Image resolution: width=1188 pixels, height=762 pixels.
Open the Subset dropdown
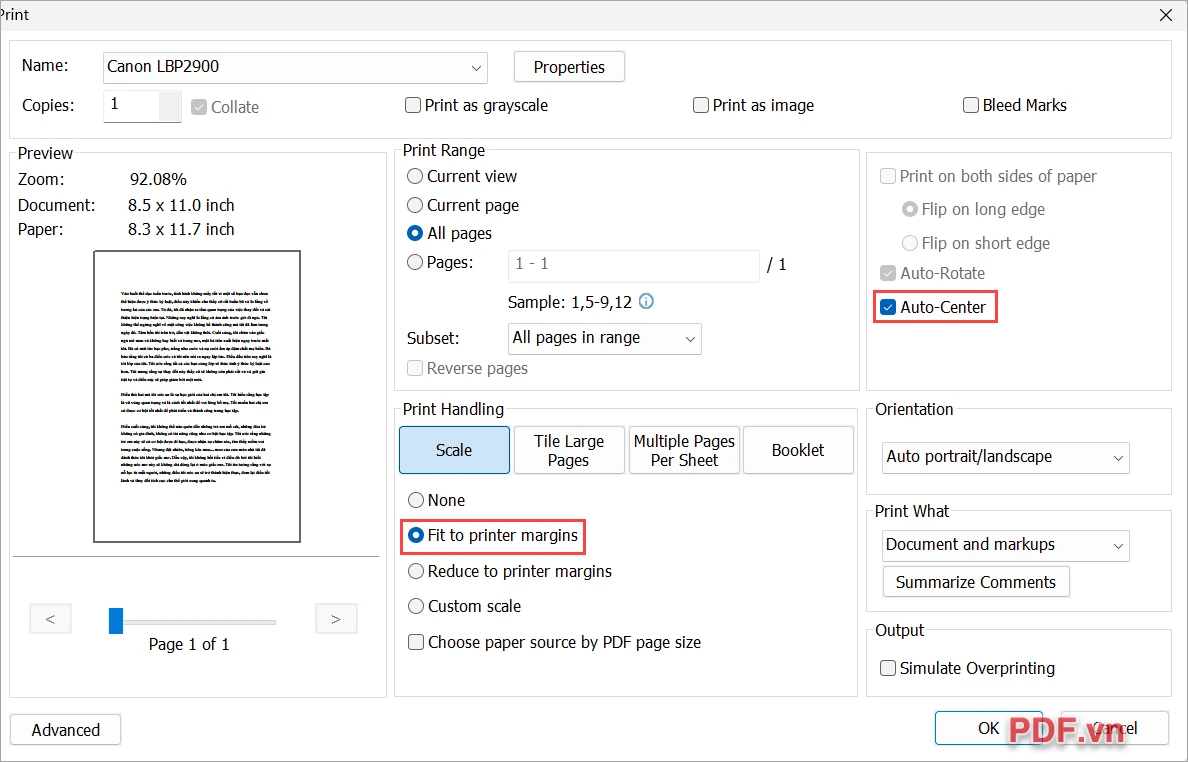tap(605, 339)
